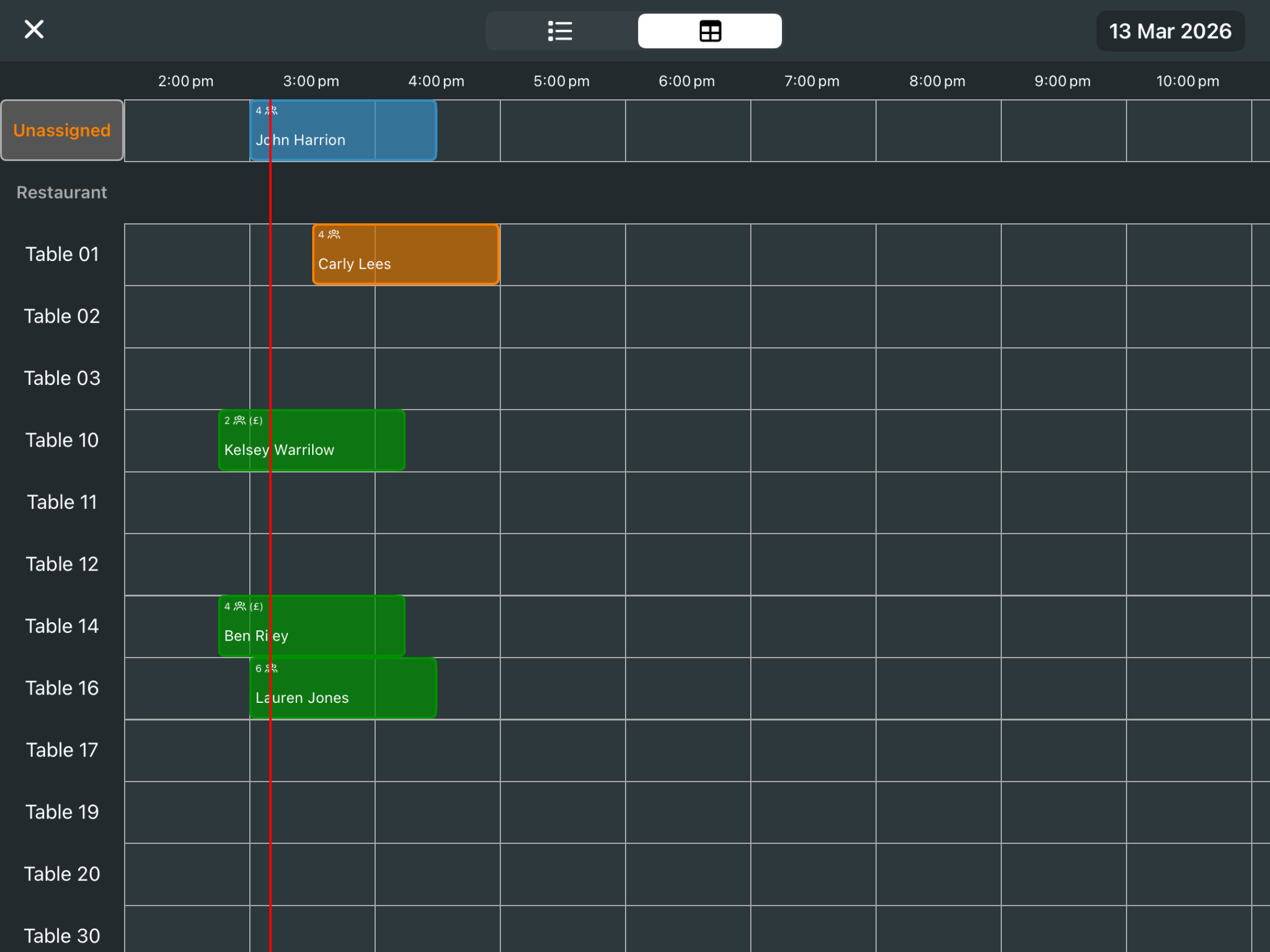
Task: Click the Unassigned row button
Action: click(62, 130)
